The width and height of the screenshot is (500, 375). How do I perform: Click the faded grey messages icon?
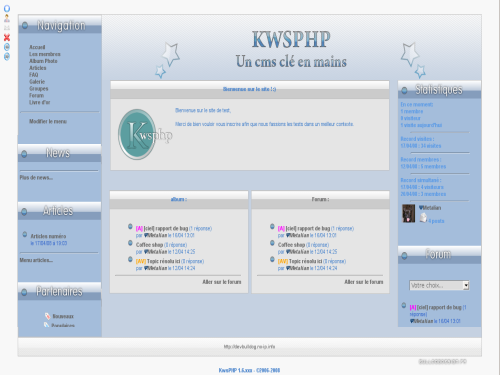(7, 28)
